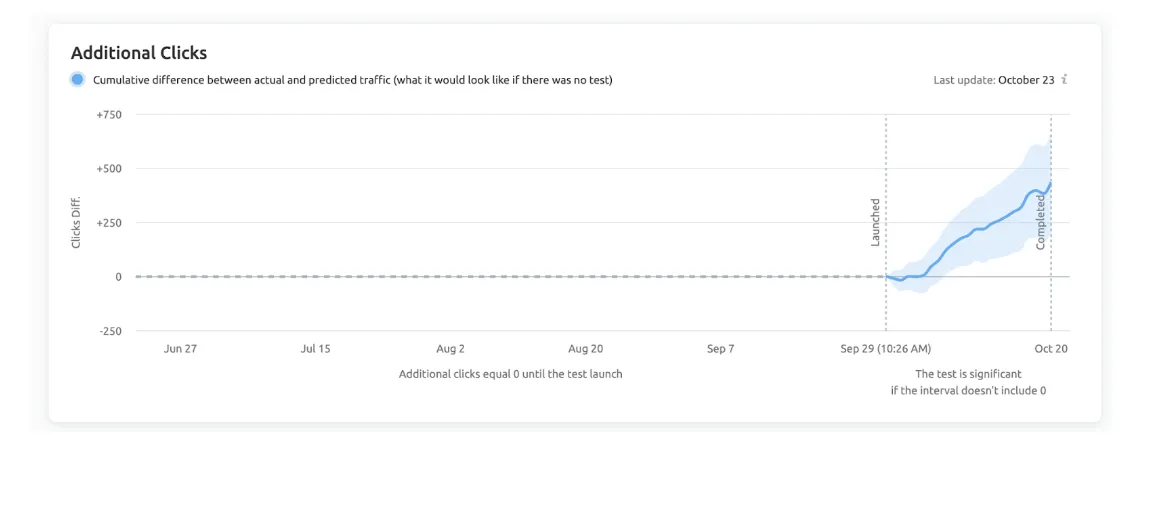The image size is (1168, 508).
Task: Click the Launched vertical marker label
Action: tap(875, 222)
